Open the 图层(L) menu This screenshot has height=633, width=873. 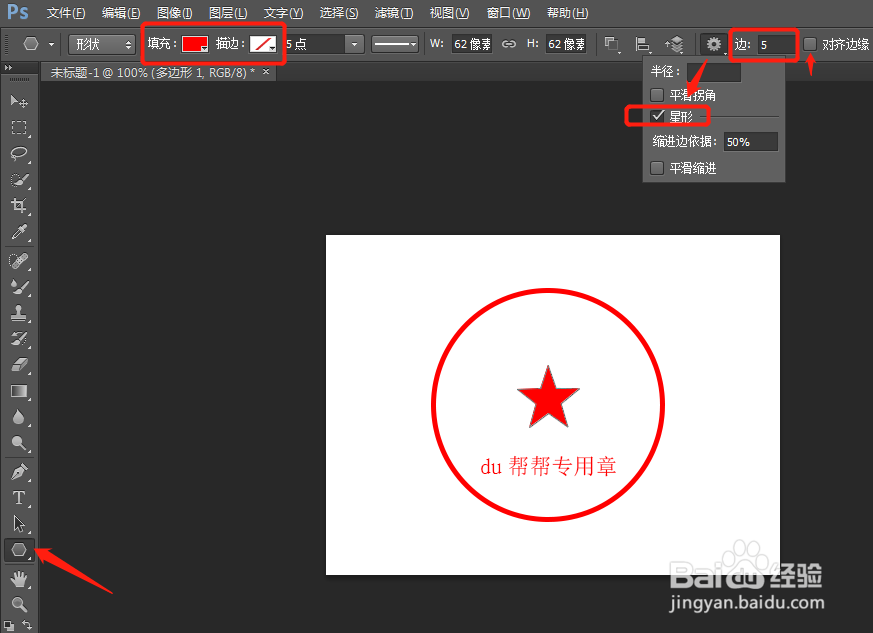tap(228, 13)
